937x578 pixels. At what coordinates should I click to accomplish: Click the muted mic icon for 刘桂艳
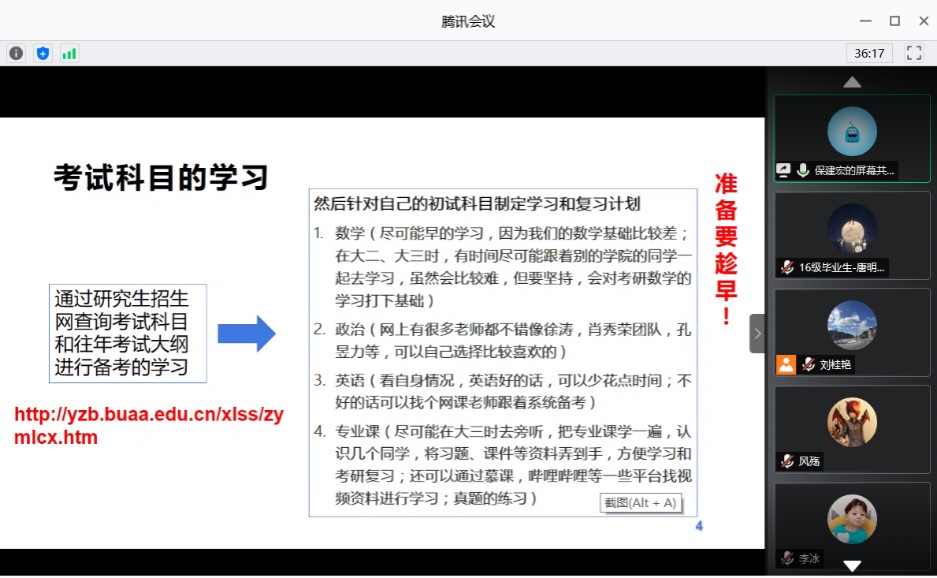(x=807, y=364)
